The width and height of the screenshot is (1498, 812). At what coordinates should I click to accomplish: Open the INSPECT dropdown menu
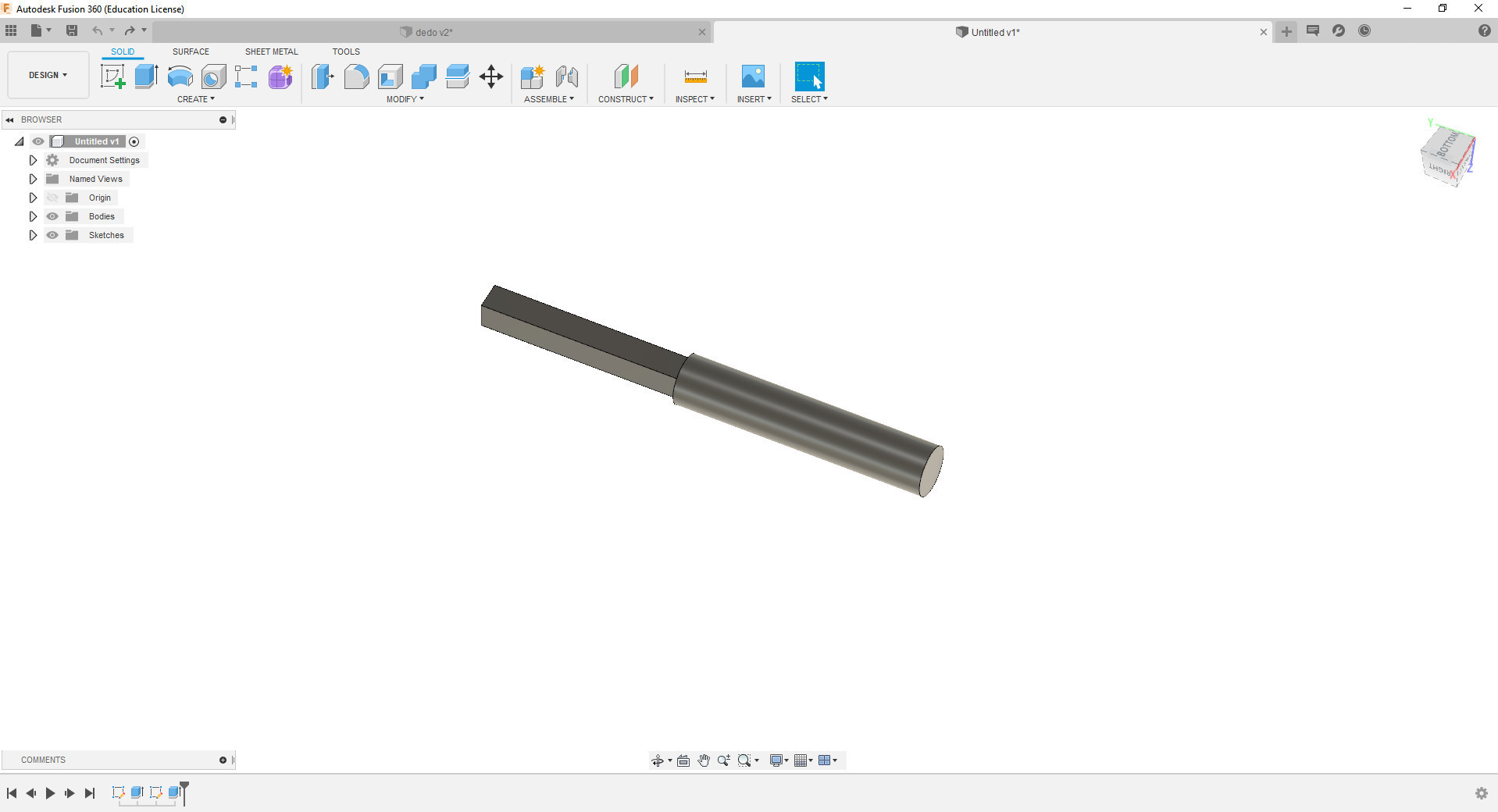click(x=695, y=99)
